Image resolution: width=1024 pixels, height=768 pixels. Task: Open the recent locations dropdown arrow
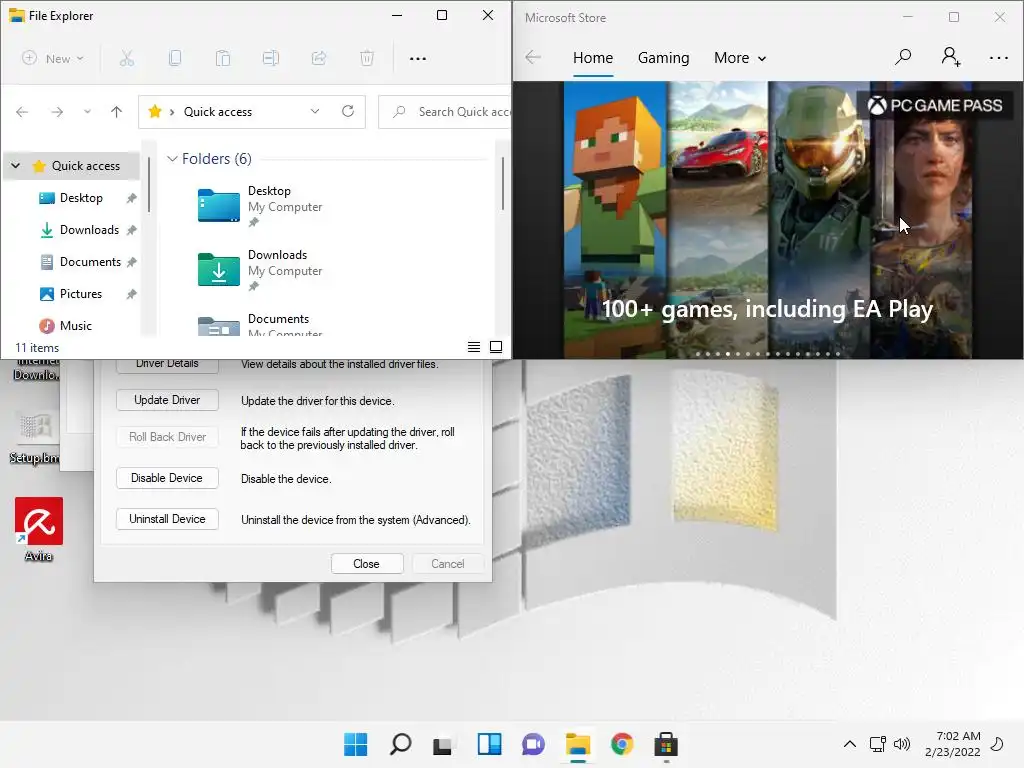coord(87,112)
